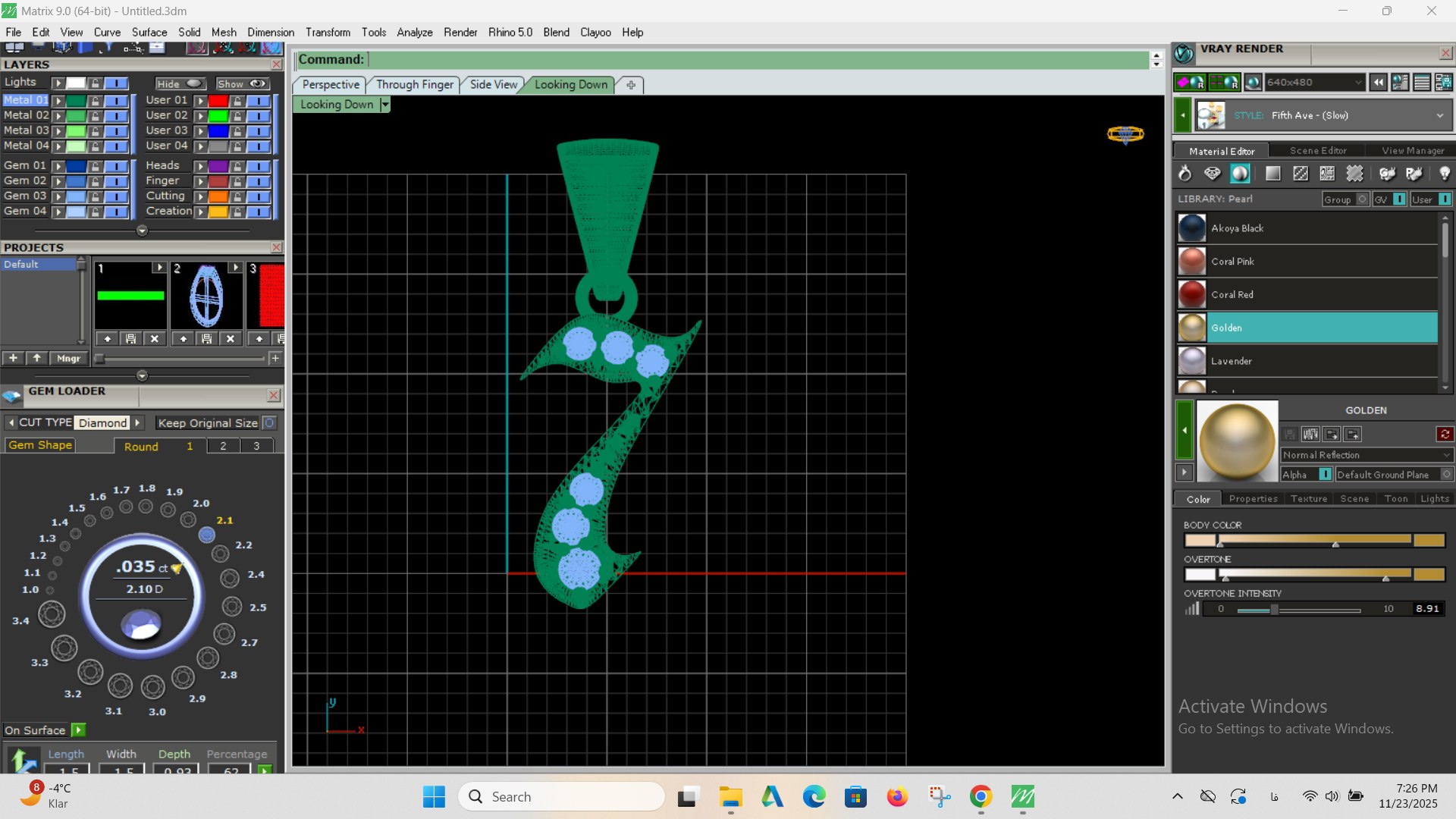
Task: Open the render list lines icon
Action: click(1422, 82)
